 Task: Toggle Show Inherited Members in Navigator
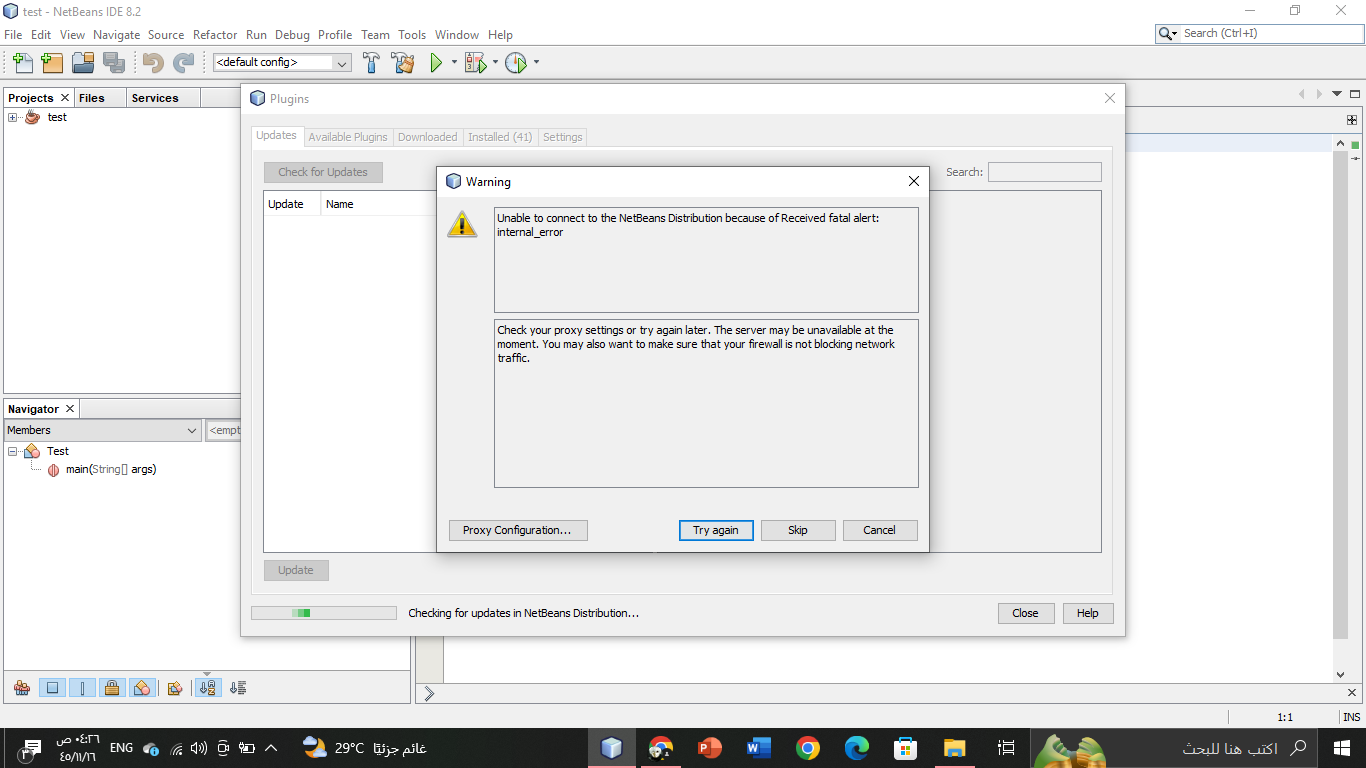(x=22, y=688)
